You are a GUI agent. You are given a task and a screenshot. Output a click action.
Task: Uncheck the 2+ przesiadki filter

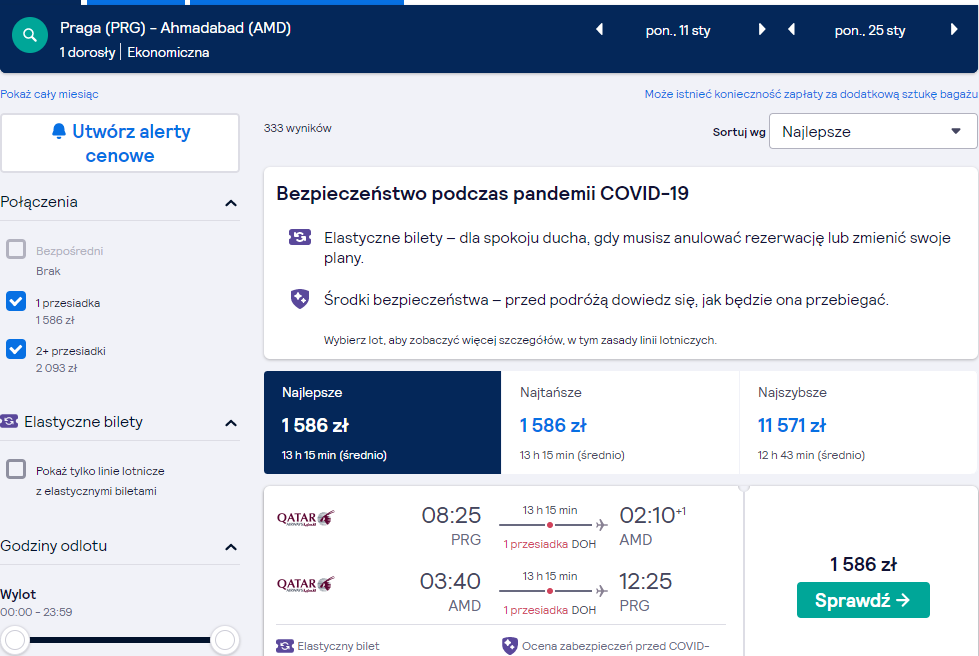(16, 349)
